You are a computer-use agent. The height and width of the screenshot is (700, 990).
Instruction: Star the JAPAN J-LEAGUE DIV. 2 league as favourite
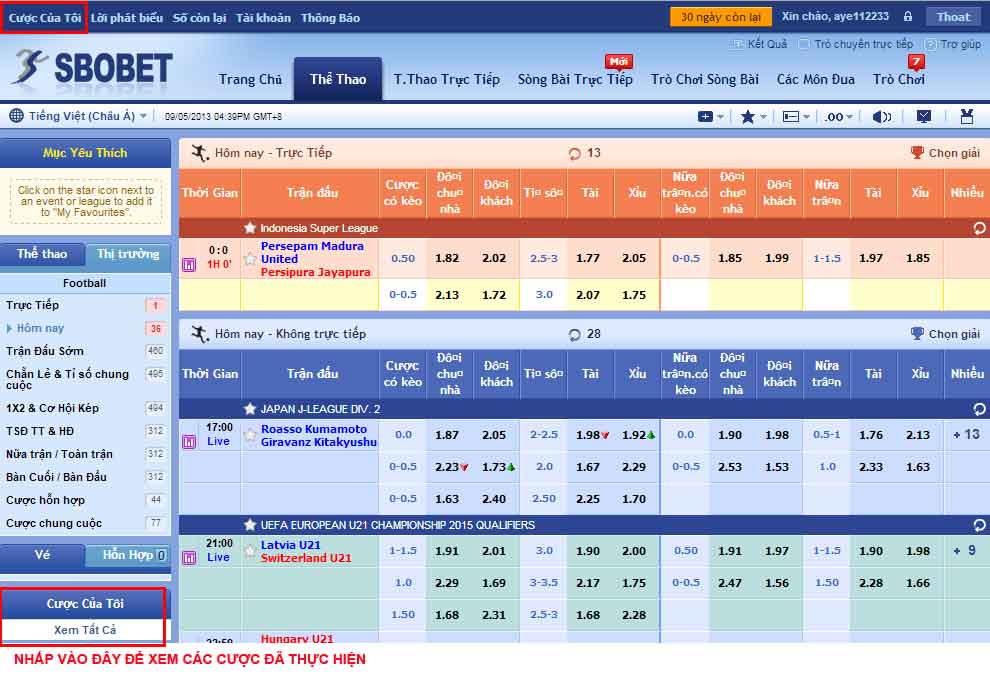[250, 408]
